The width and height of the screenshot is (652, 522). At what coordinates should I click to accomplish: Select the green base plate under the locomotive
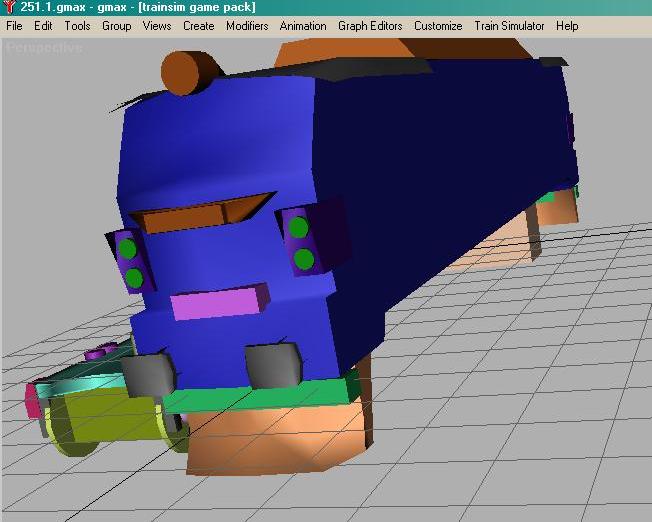260,396
